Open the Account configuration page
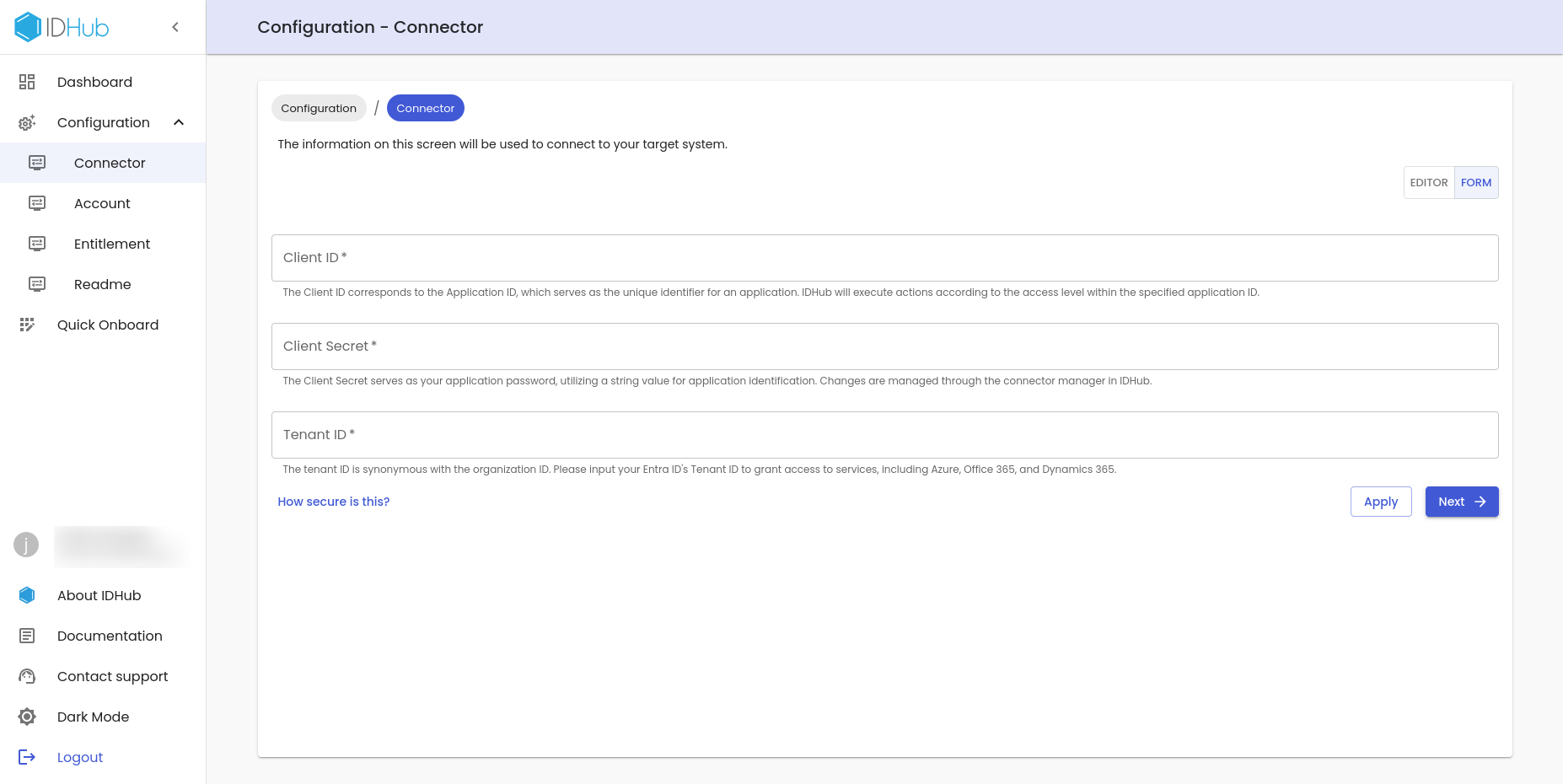Viewport: 1563px width, 784px height. coord(102,203)
